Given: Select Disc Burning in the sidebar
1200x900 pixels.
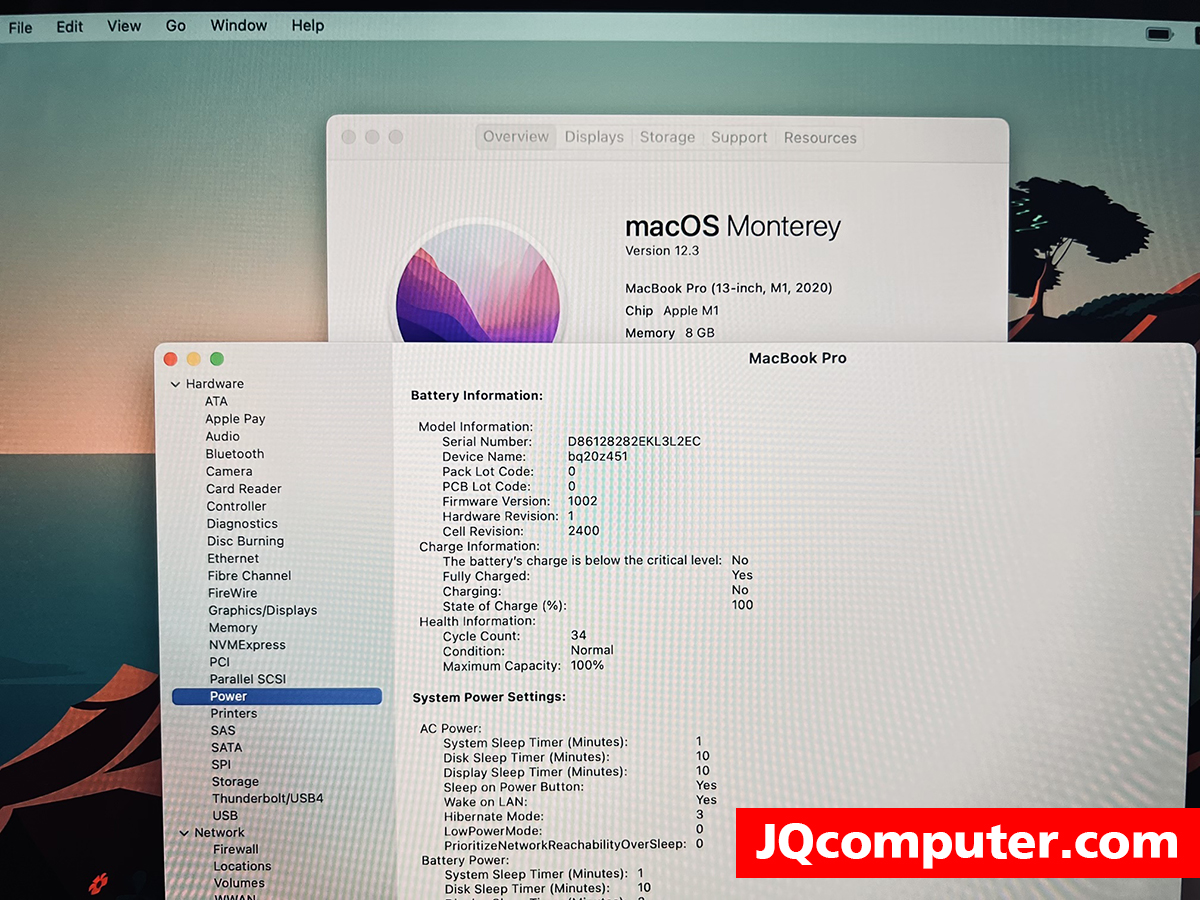Looking at the screenshot, I should [246, 541].
